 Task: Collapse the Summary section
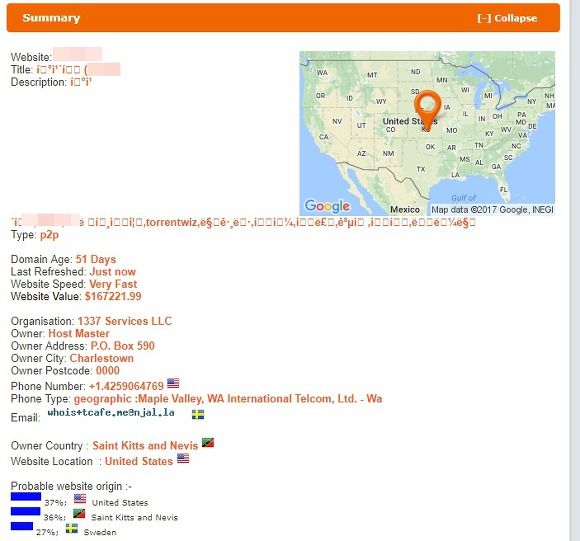[x=507, y=18]
